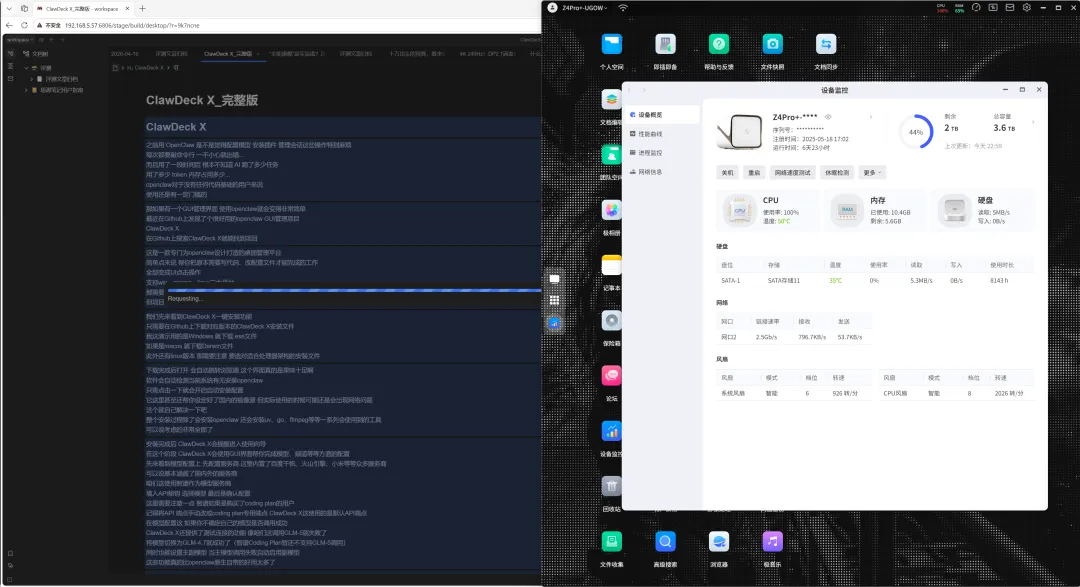Viewport: 1080px width, 587px height.
Task: Click the SATA-1 disk row
Action: [x=875, y=280]
